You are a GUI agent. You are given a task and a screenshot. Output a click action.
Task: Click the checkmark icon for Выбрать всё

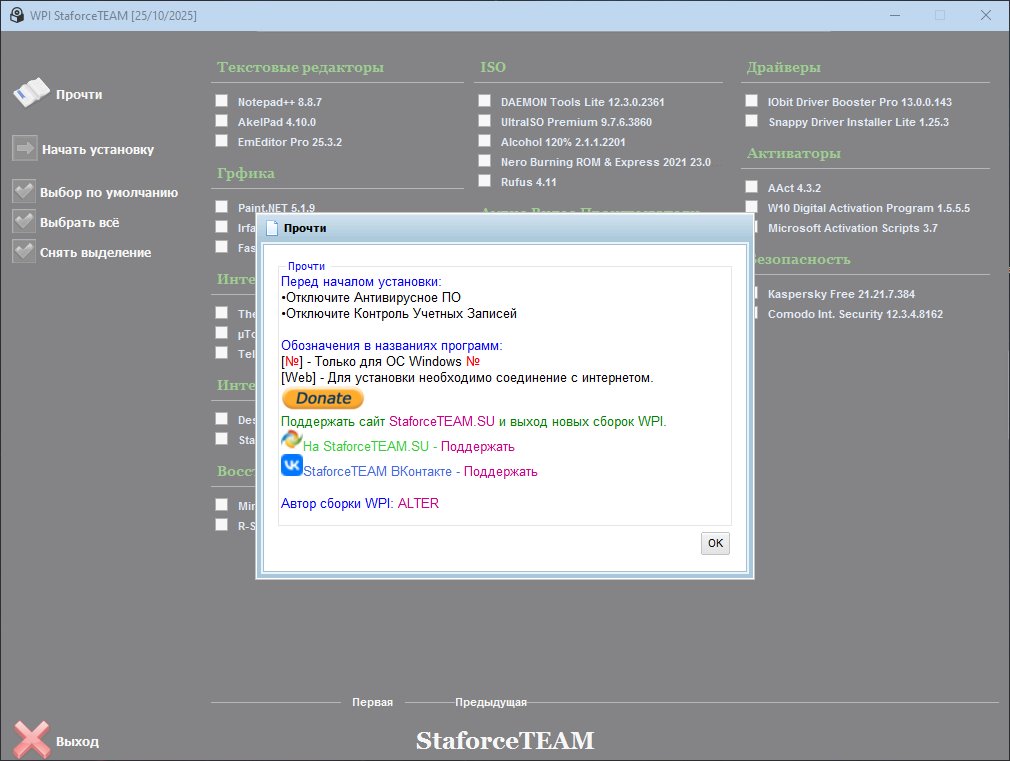tap(24, 222)
